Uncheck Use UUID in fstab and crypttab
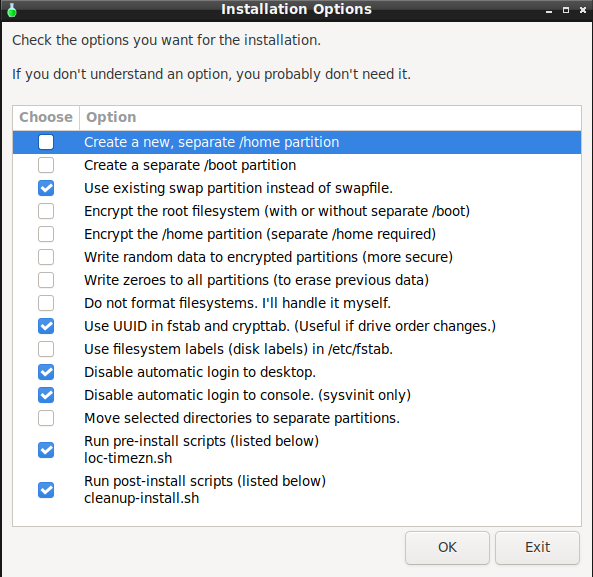The image size is (593, 577). point(46,326)
